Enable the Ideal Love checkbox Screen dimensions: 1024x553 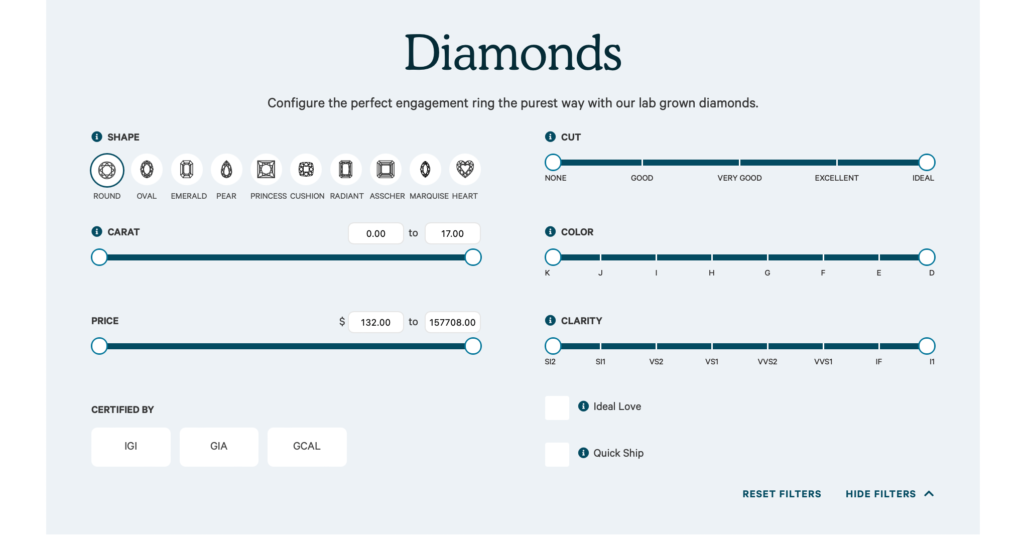[x=557, y=407]
